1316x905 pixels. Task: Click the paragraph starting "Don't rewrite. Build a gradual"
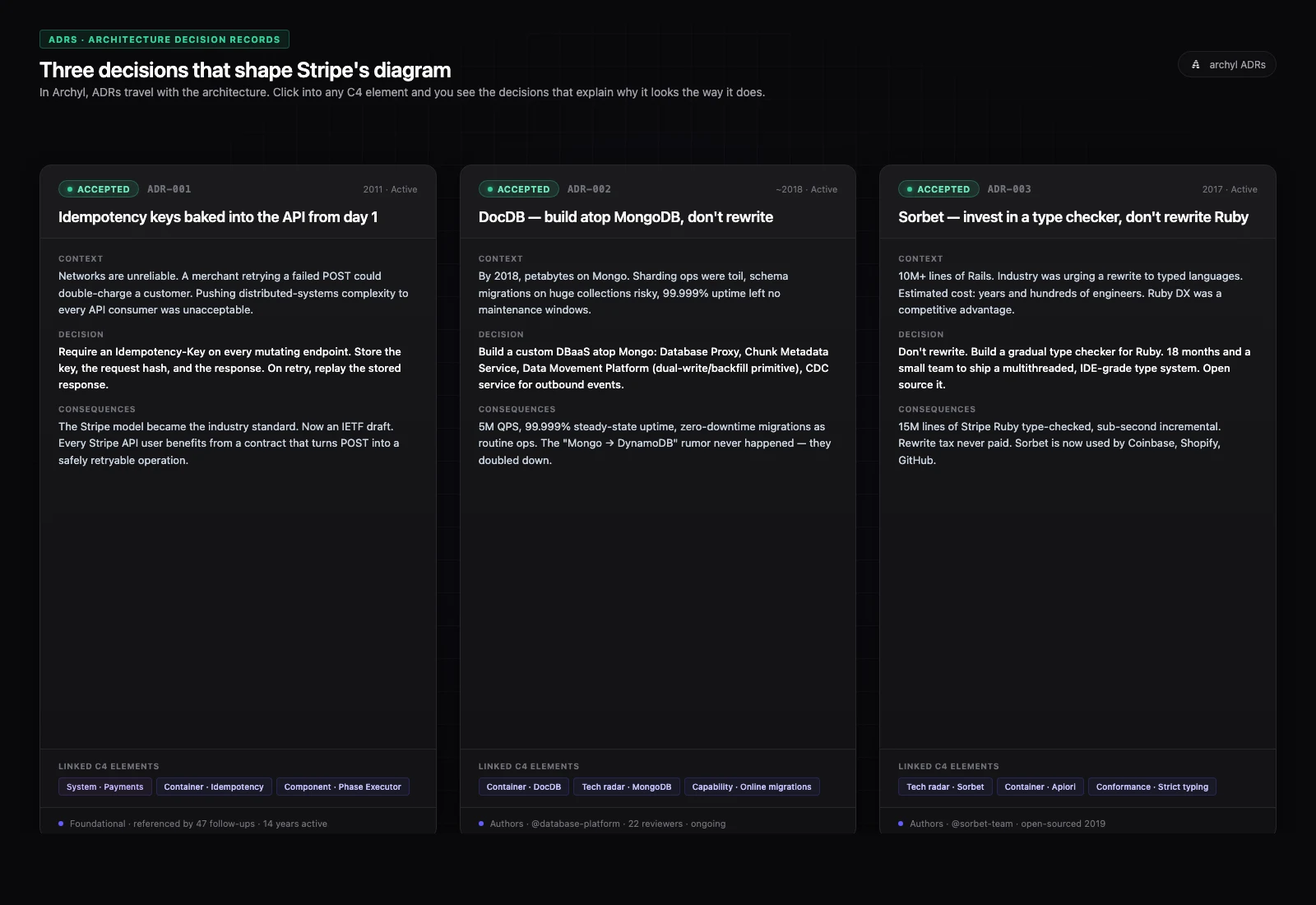tap(1074, 368)
